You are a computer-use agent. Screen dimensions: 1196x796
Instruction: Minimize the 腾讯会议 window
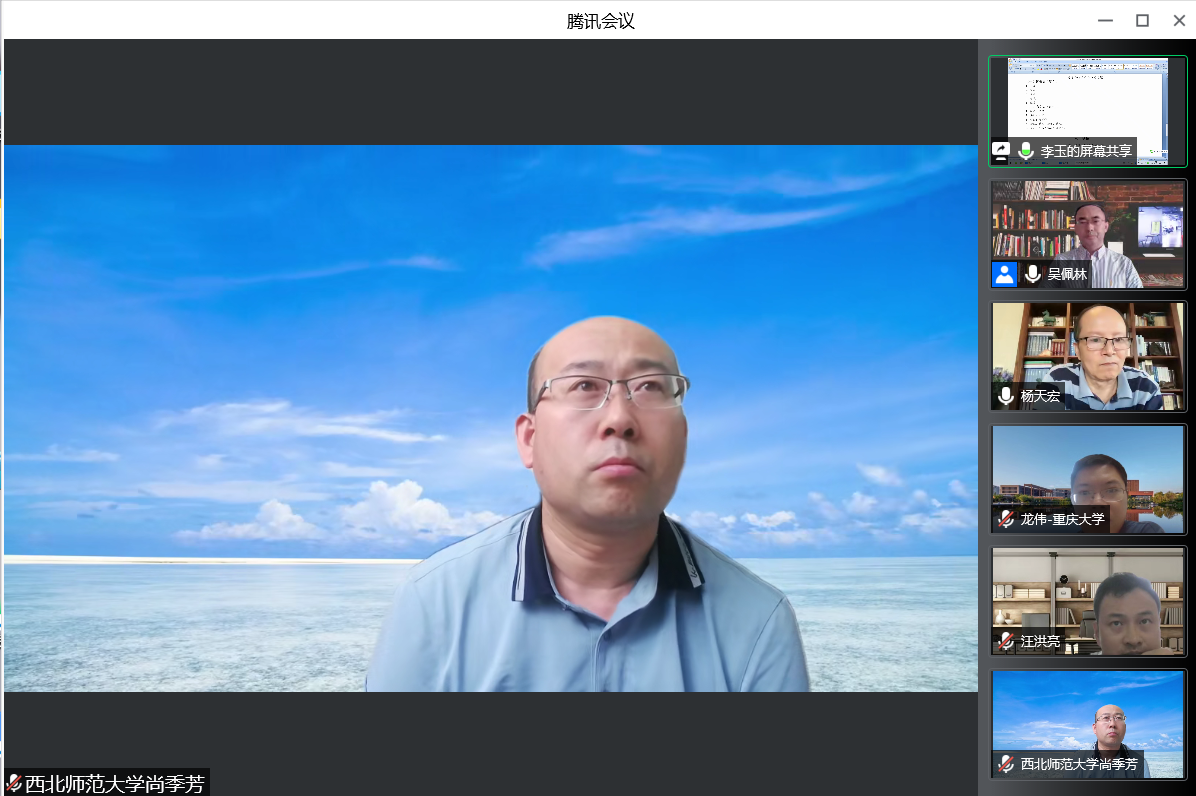[1105, 20]
